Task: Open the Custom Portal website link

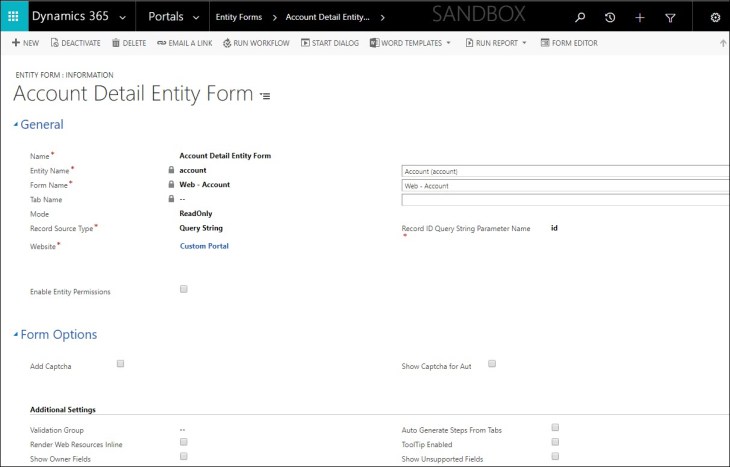Action: coord(204,246)
